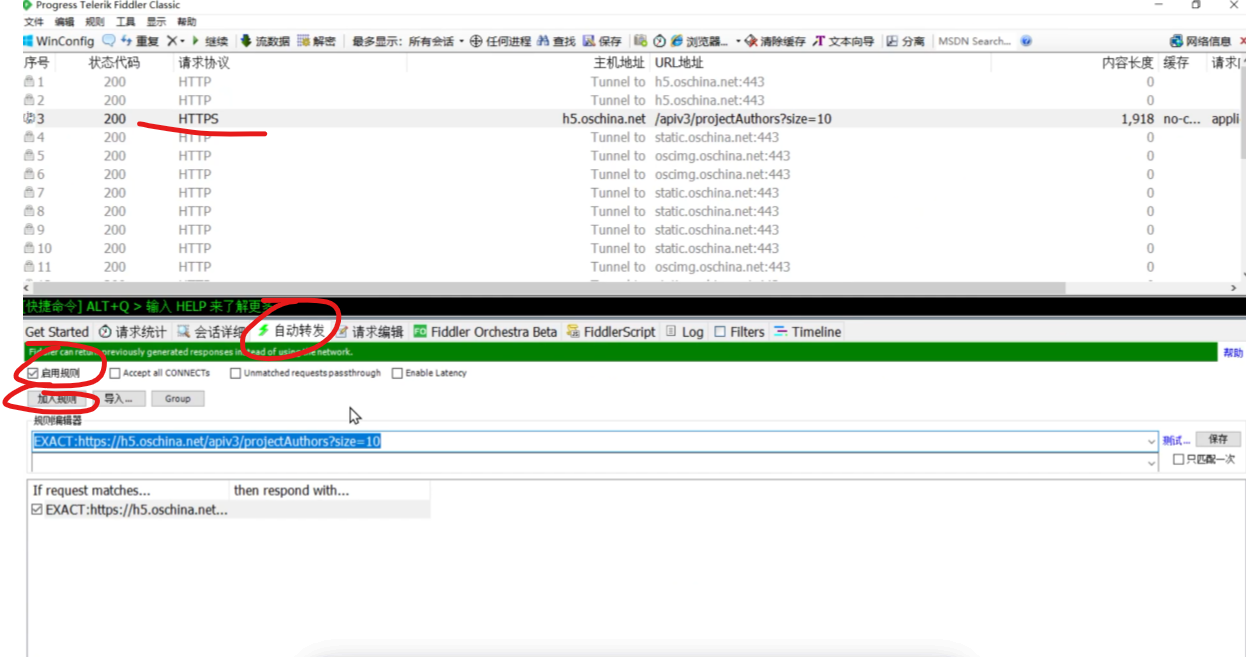Toggle checkbox of EXACT:https://h5.oschina.net rule
The image size is (1246, 657).
pyautogui.click(x=37, y=510)
